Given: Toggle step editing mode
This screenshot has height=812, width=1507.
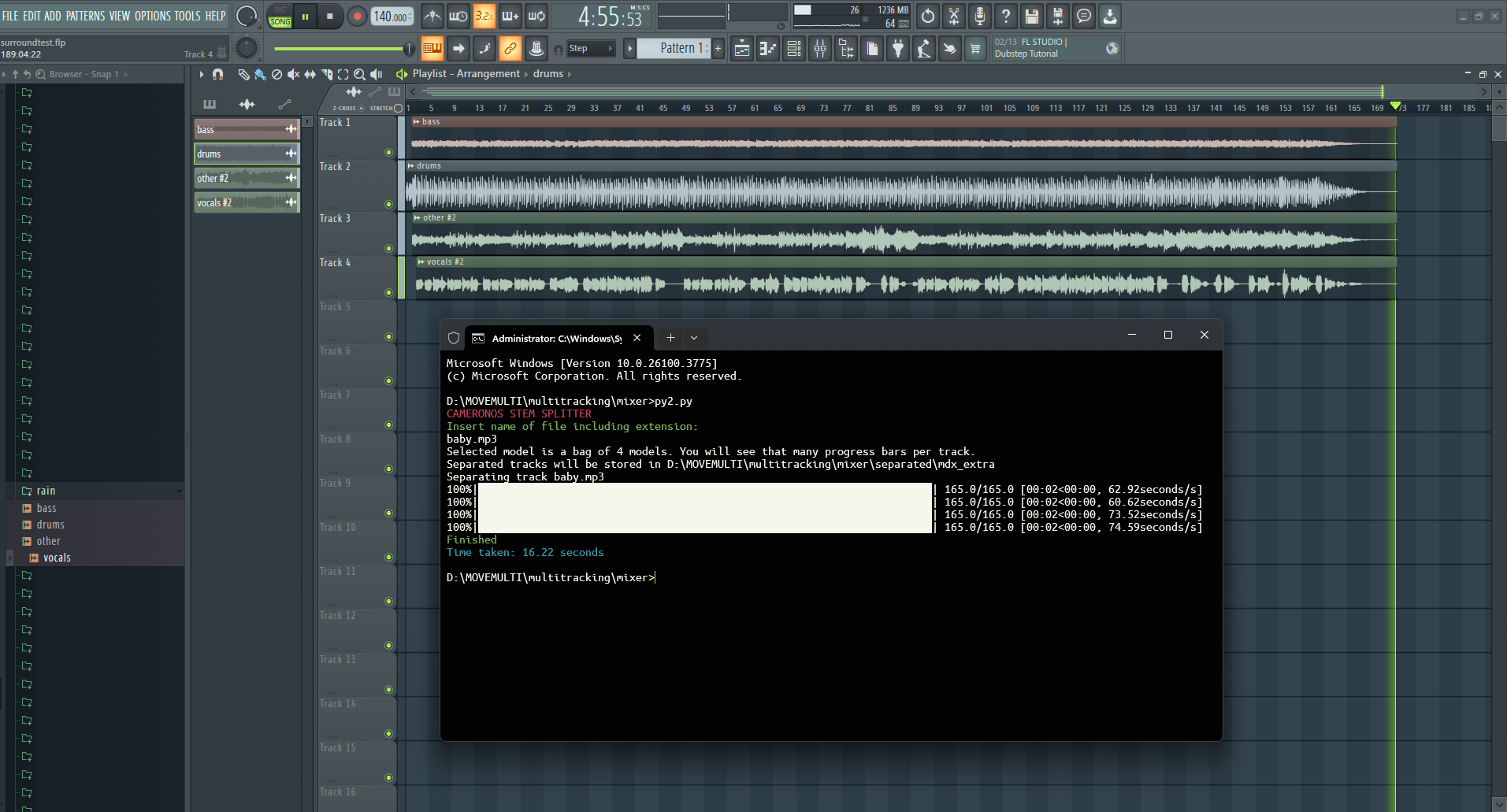Looking at the screenshot, I should 484,49.
